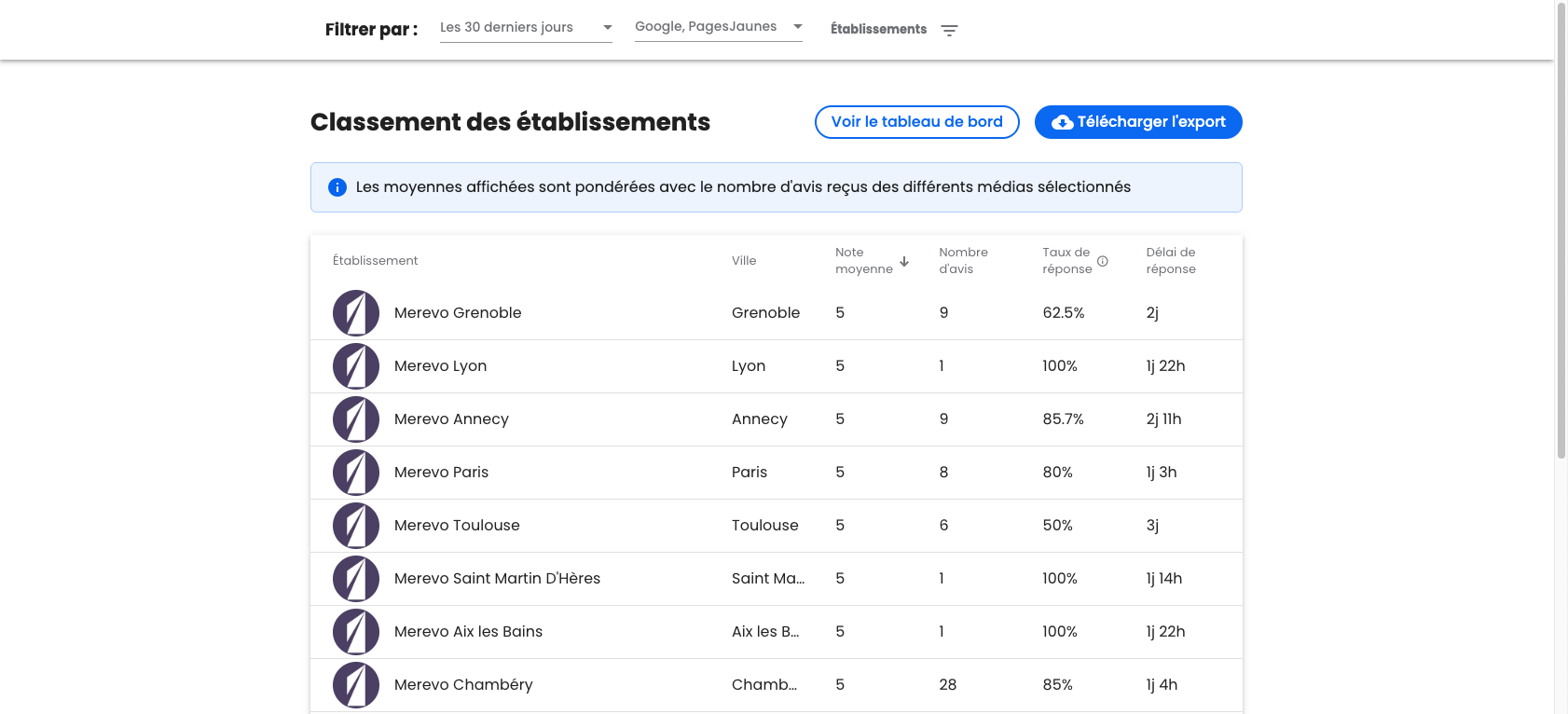This screenshot has width=1568, height=714.
Task: Click the Merevo Paris logo icon
Action: click(355, 473)
